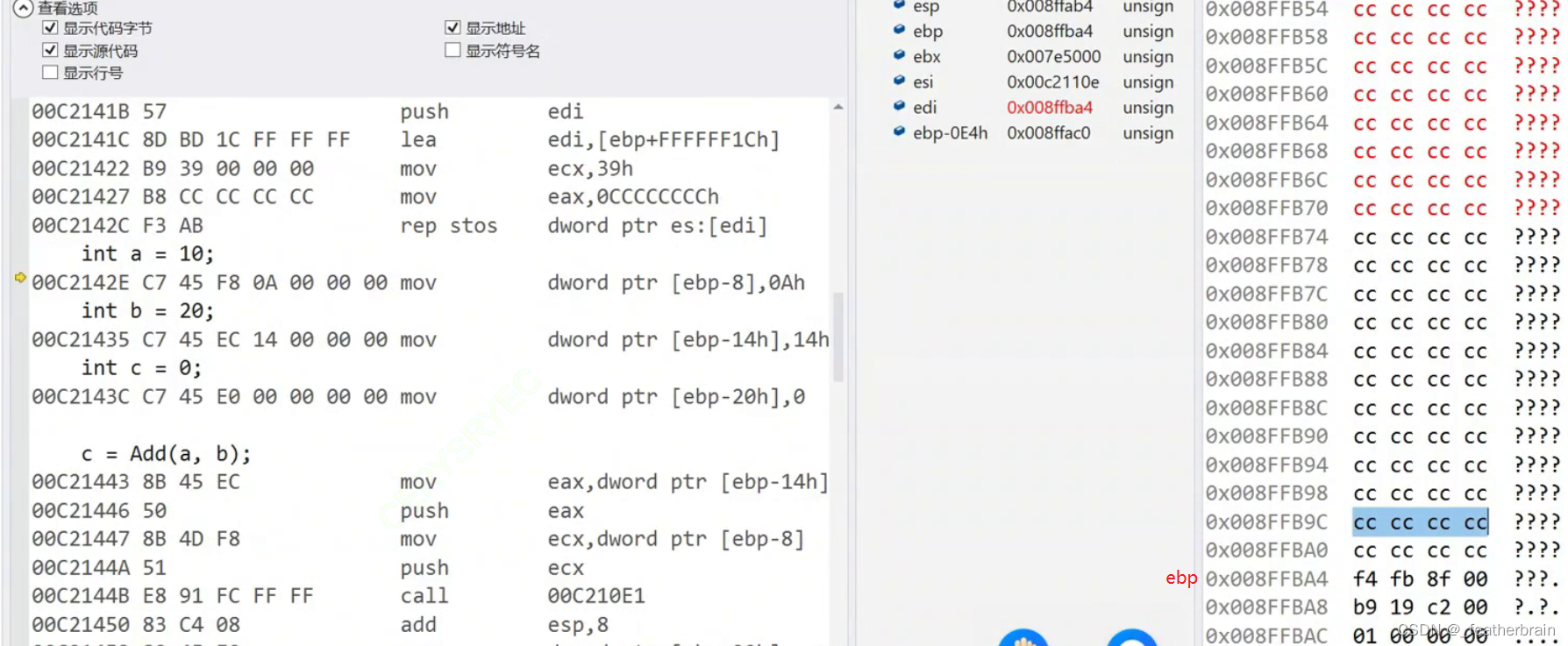
Task: Click the source line int a = 10;
Action: (147, 254)
